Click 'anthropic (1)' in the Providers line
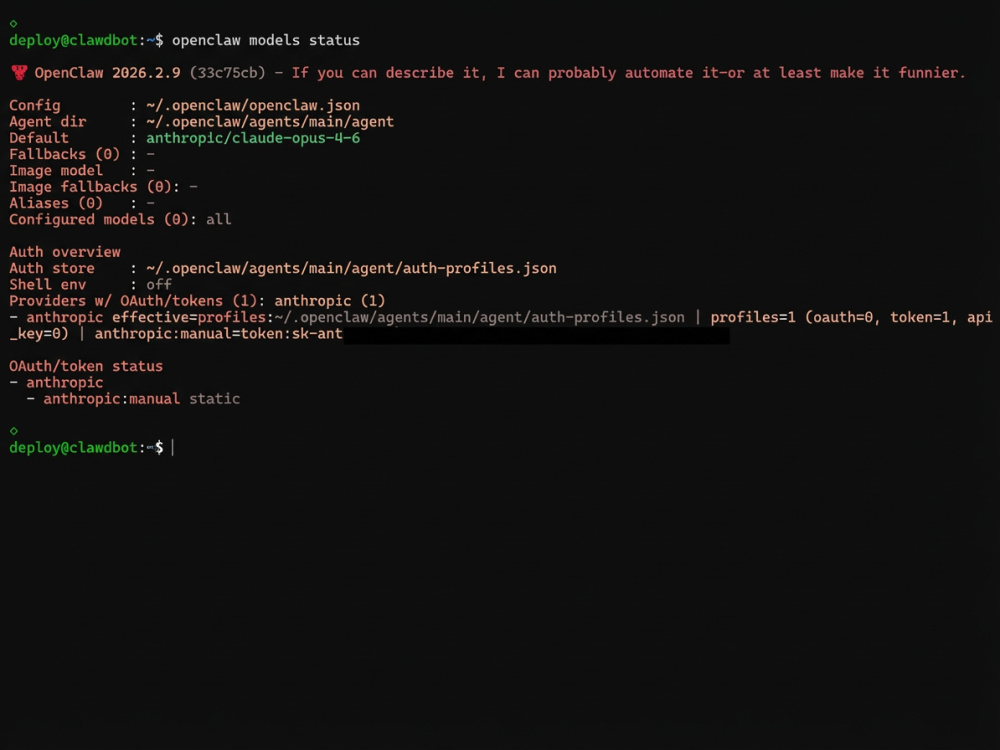This screenshot has width=1000, height=750. click(330, 301)
